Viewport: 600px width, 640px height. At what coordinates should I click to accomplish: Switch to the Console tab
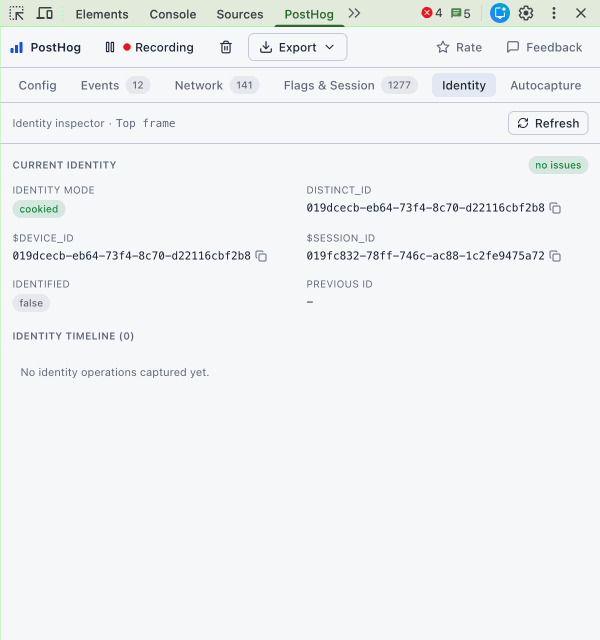click(x=173, y=14)
